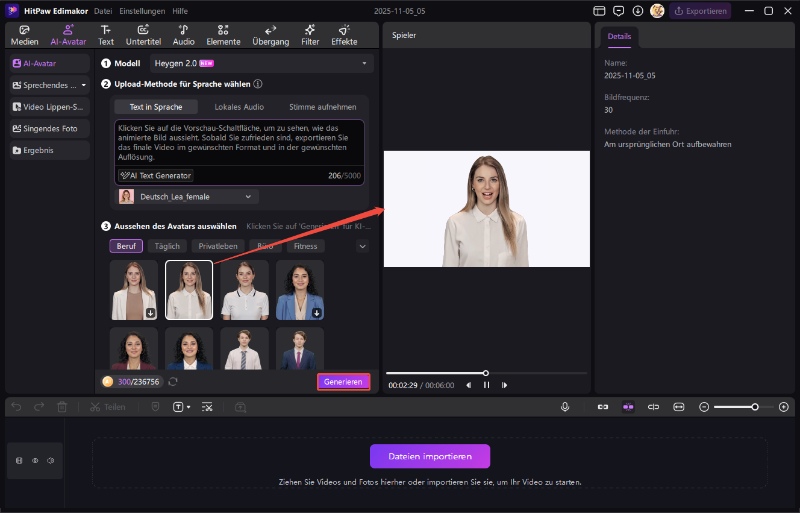This screenshot has height=513, width=800.
Task: Open the Übergang transitions panel
Action: tap(270, 35)
